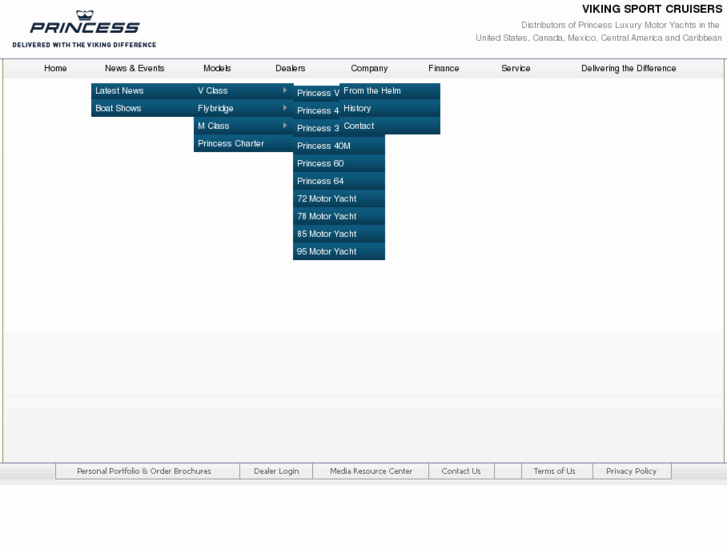This screenshot has height=545, width=727.
Task: Open Media Resource Center link
Action: click(371, 471)
